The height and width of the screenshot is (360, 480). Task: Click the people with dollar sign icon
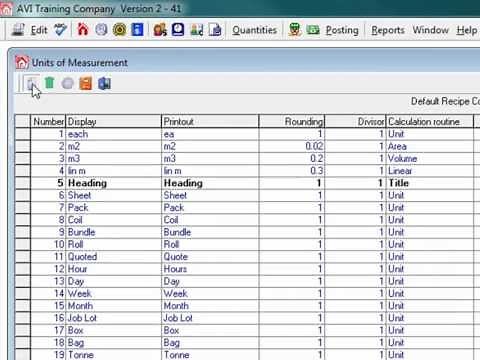160,30
